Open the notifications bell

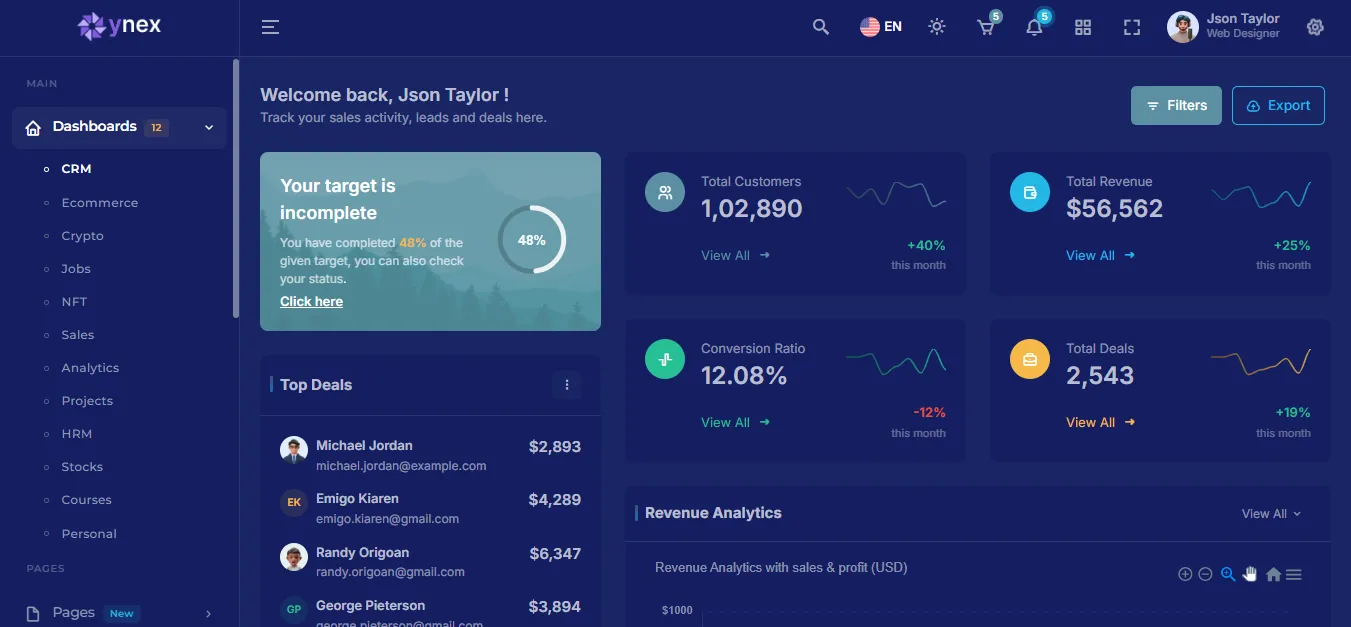point(1033,27)
